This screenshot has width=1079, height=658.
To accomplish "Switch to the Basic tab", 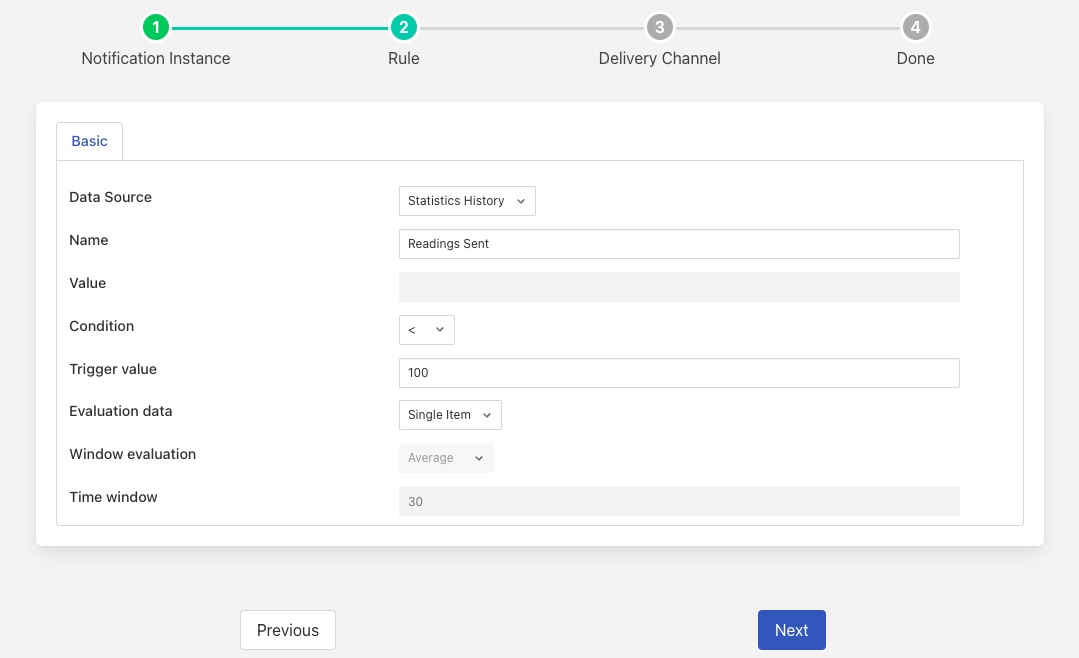I will 89,141.
